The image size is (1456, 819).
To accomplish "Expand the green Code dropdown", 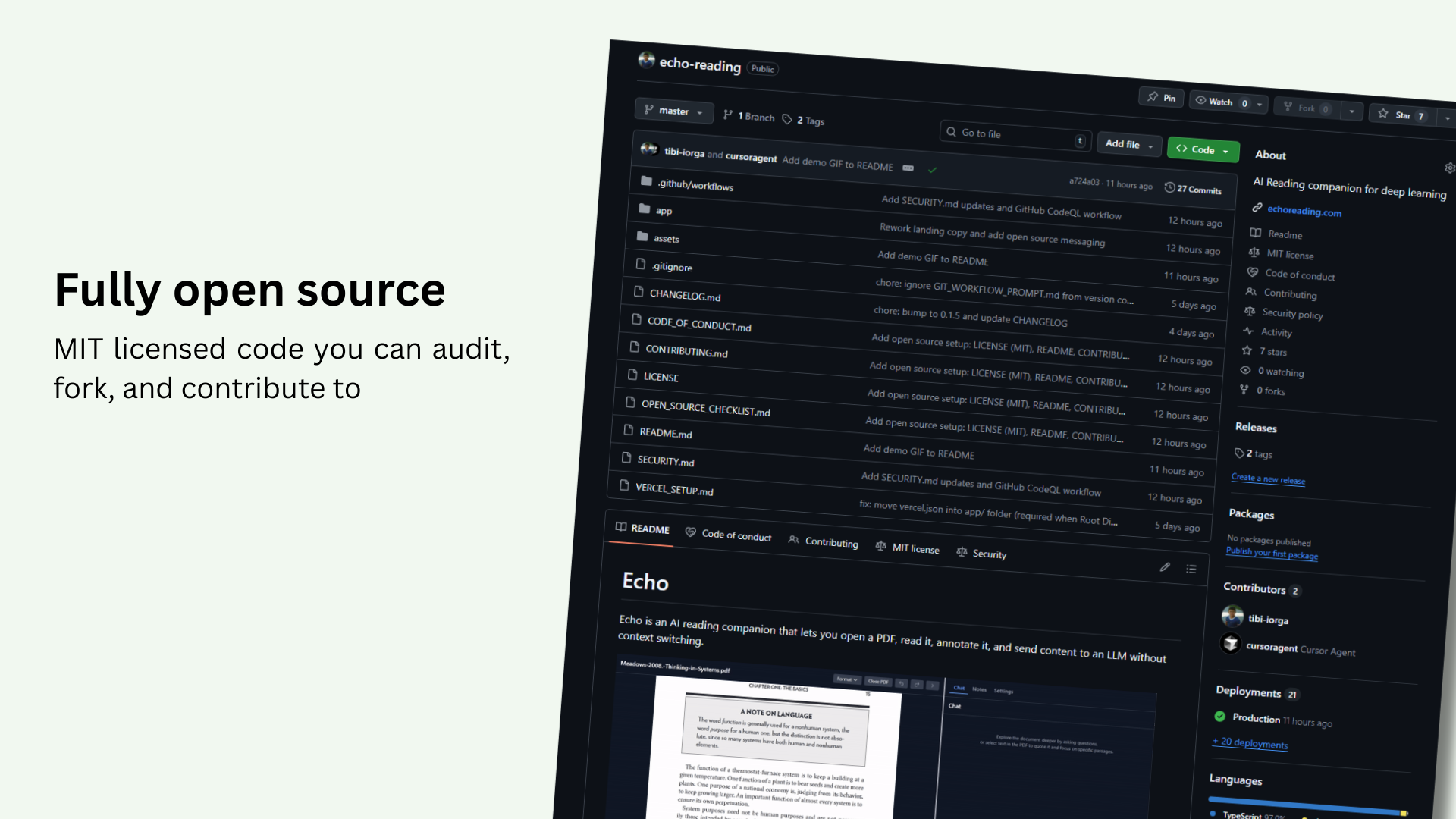I will (1203, 149).
